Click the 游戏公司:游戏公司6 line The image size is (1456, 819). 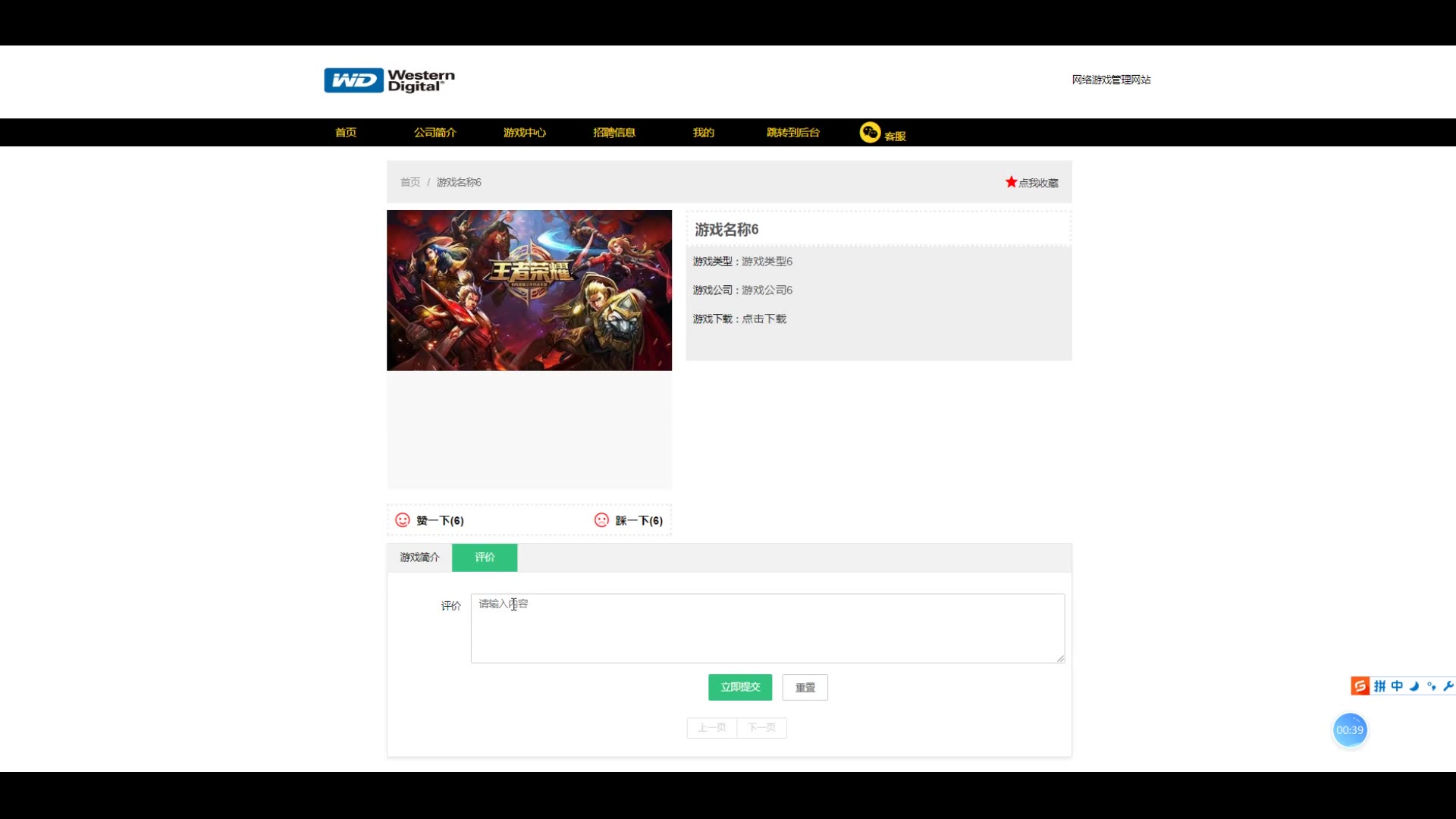point(742,290)
